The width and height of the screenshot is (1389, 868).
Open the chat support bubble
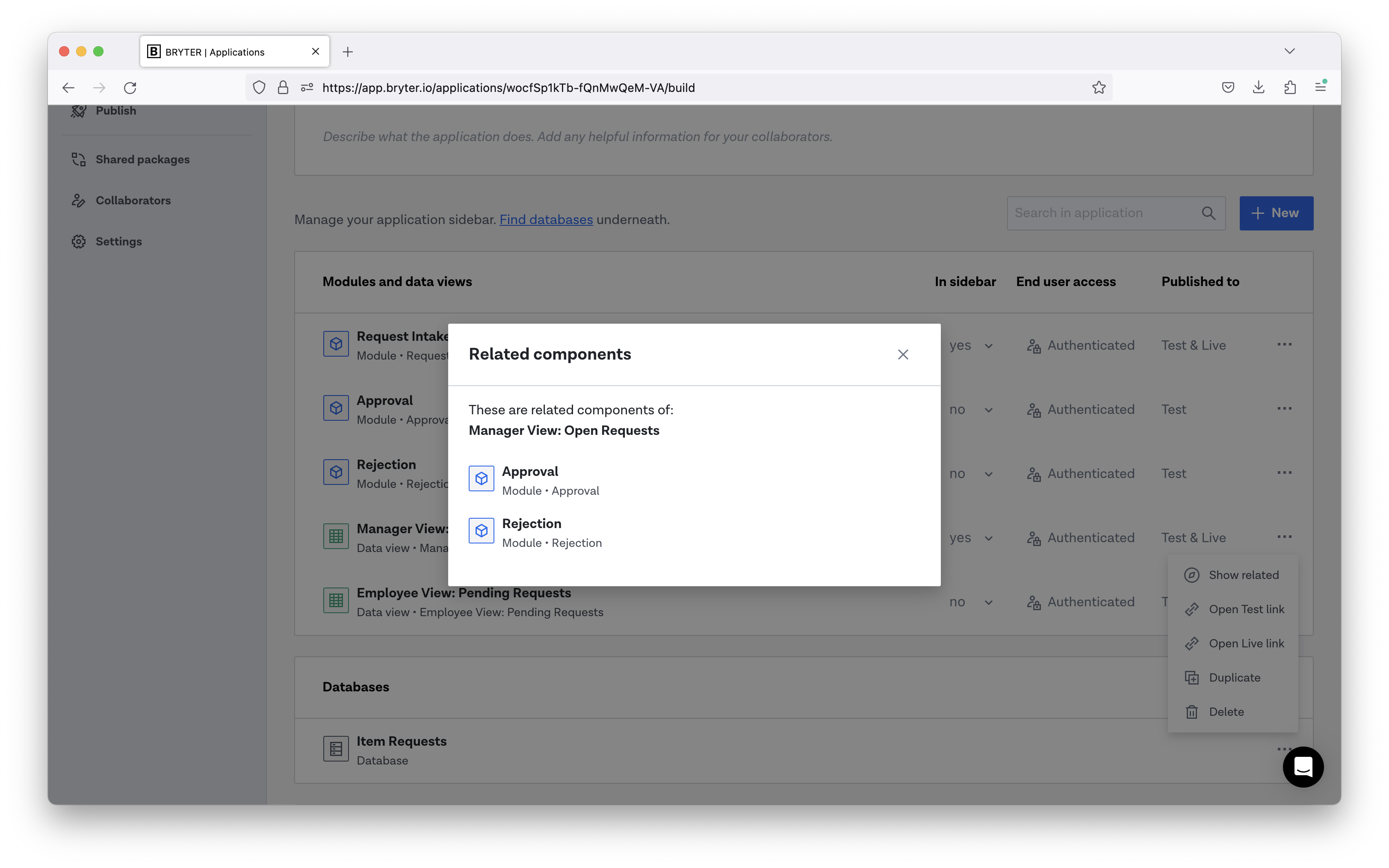(x=1303, y=767)
